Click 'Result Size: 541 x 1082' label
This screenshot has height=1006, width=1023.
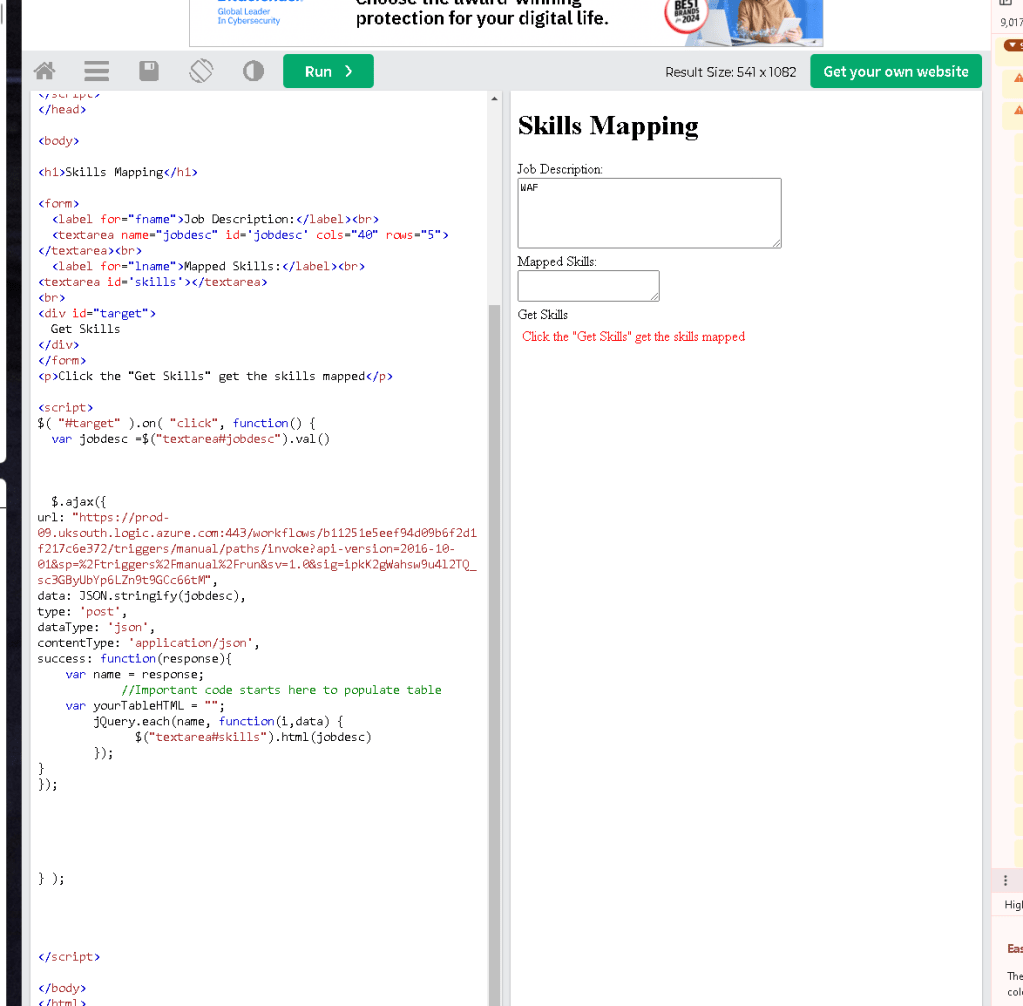(x=730, y=72)
